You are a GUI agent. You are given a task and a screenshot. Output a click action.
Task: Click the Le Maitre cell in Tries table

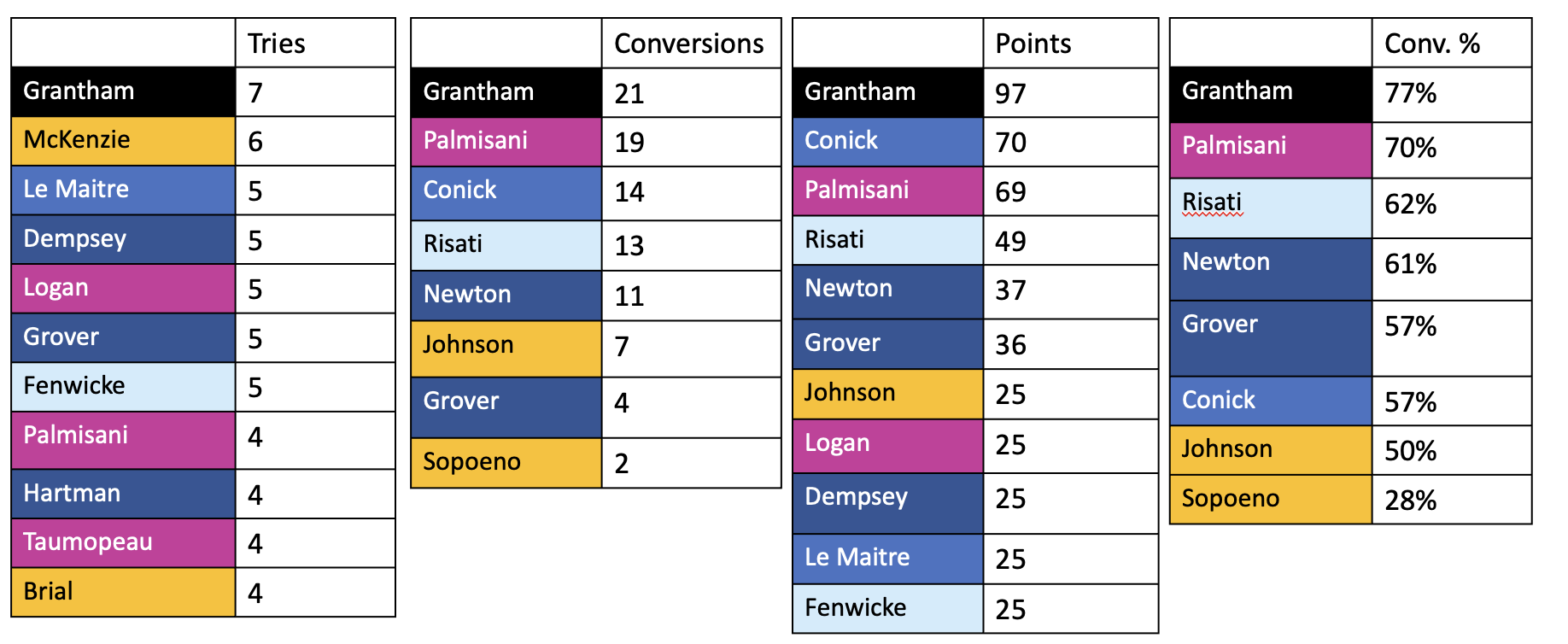pos(124,190)
